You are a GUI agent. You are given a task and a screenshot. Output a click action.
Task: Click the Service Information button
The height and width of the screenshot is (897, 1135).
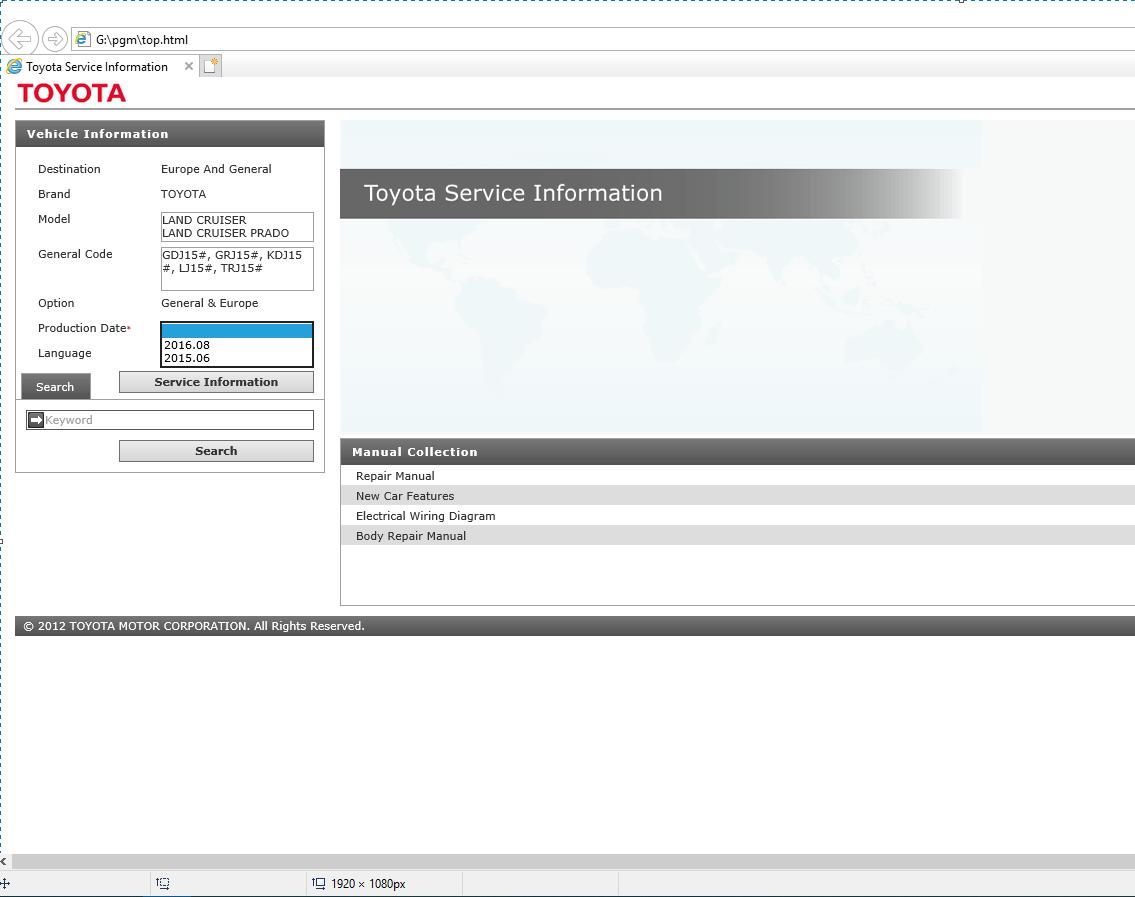tap(216, 382)
